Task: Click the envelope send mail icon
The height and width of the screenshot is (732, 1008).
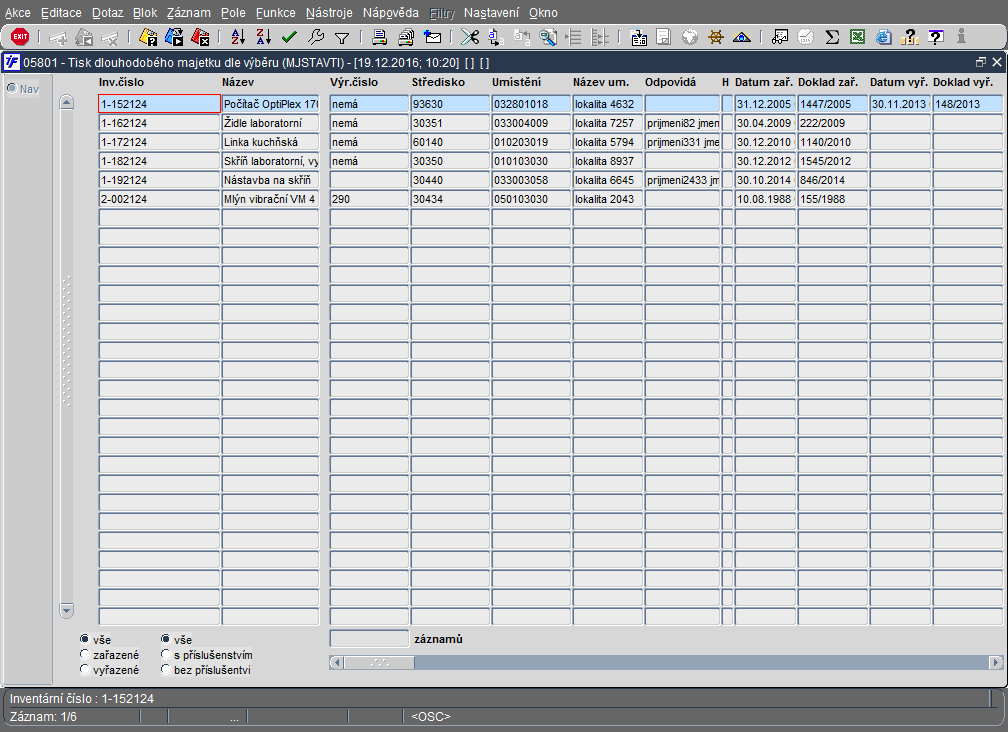Action: click(x=433, y=37)
